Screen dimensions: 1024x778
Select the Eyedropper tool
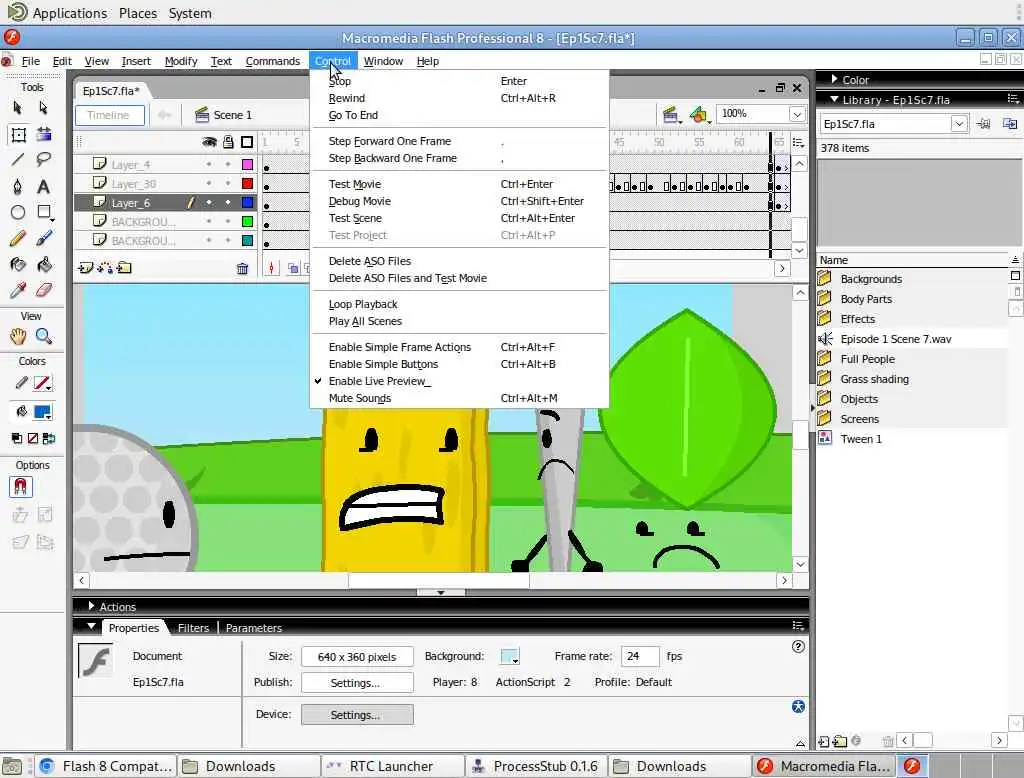click(18, 290)
